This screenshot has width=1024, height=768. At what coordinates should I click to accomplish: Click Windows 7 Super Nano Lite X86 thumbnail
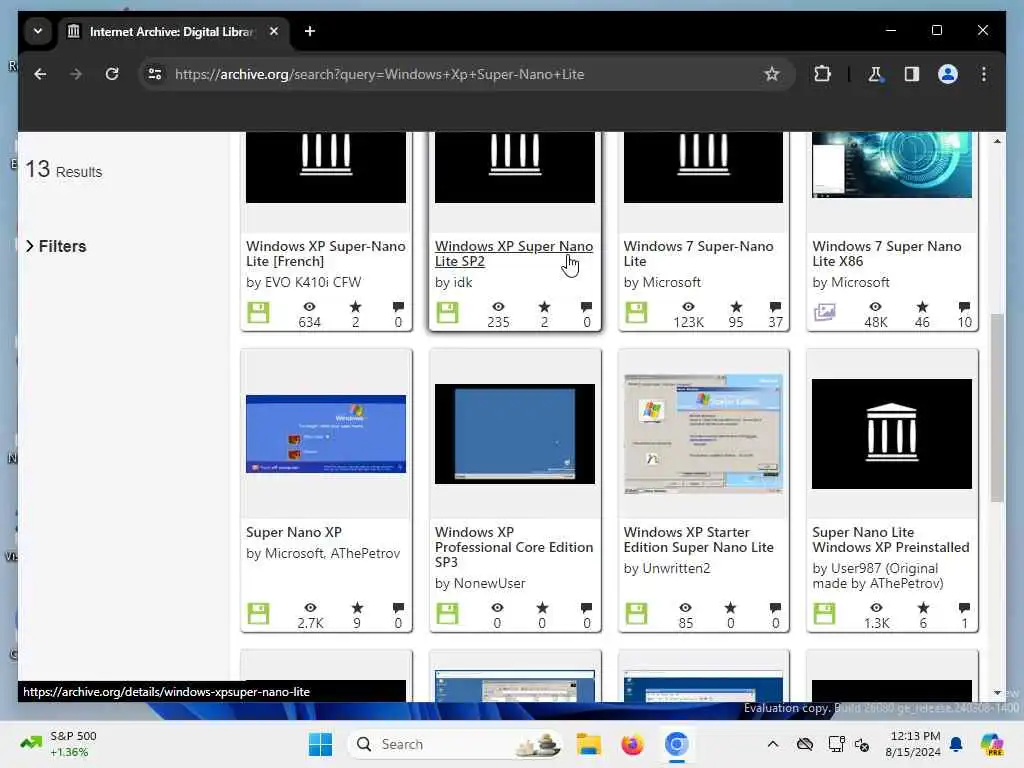pyautogui.click(x=891, y=165)
